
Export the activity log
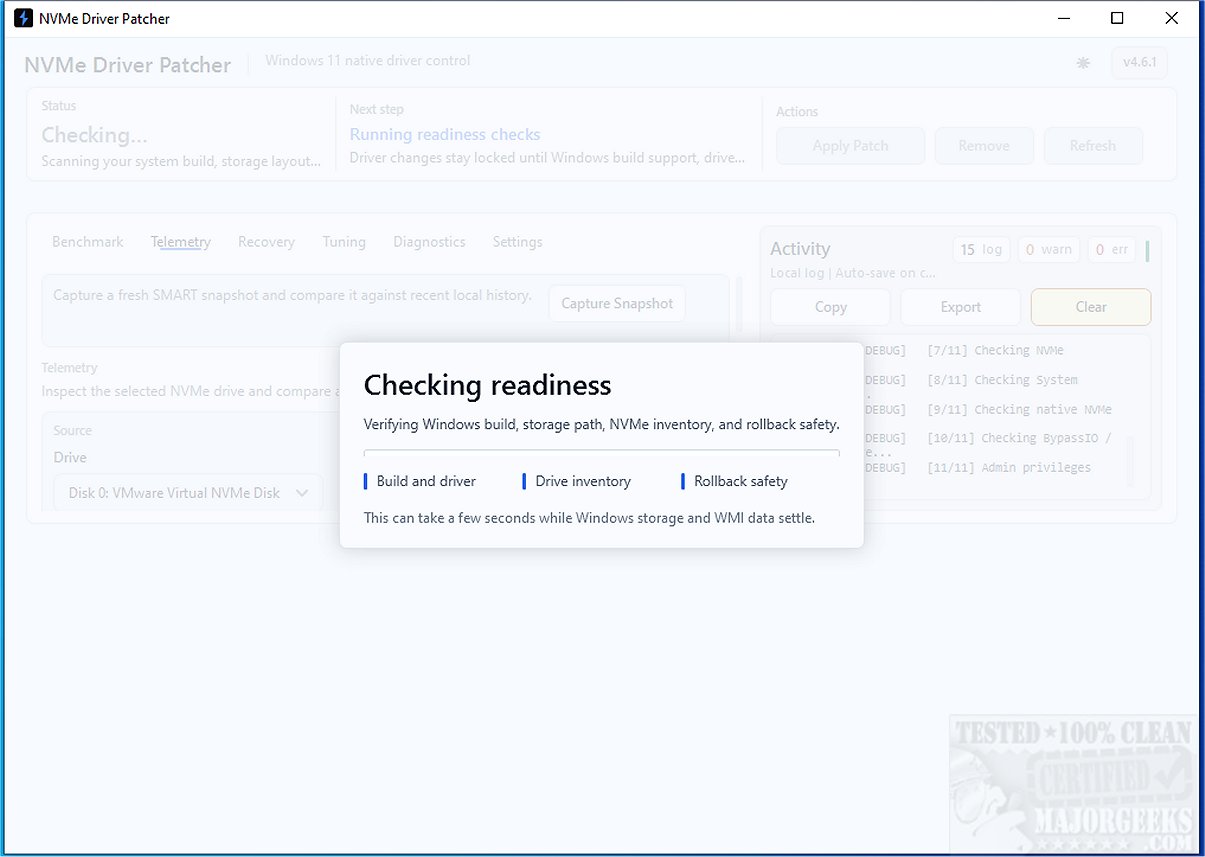coord(960,308)
